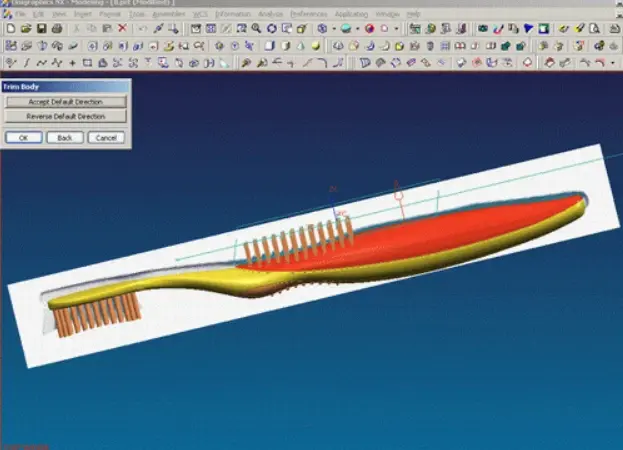Image resolution: width=623 pixels, height=450 pixels.
Task: Select the Spline wavy curve tool
Action: 41,63
